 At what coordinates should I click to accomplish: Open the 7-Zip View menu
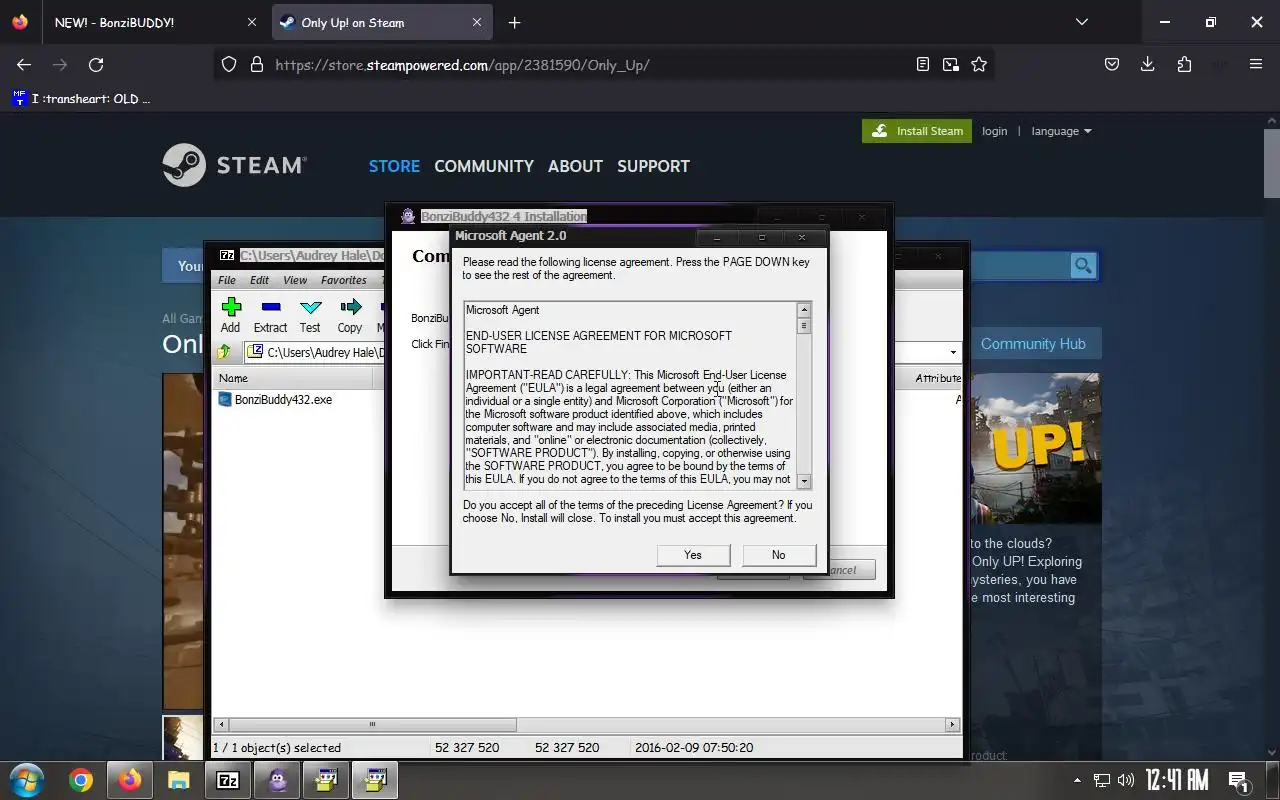click(295, 280)
